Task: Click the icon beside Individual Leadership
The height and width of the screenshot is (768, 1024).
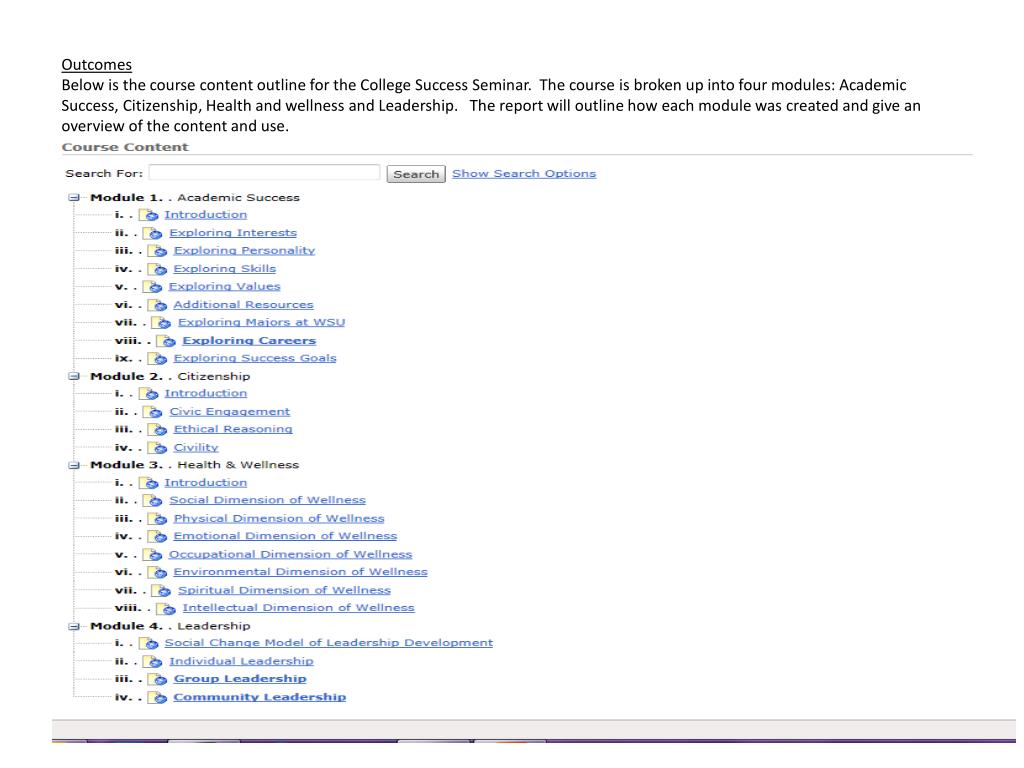Action: pyautogui.click(x=153, y=662)
